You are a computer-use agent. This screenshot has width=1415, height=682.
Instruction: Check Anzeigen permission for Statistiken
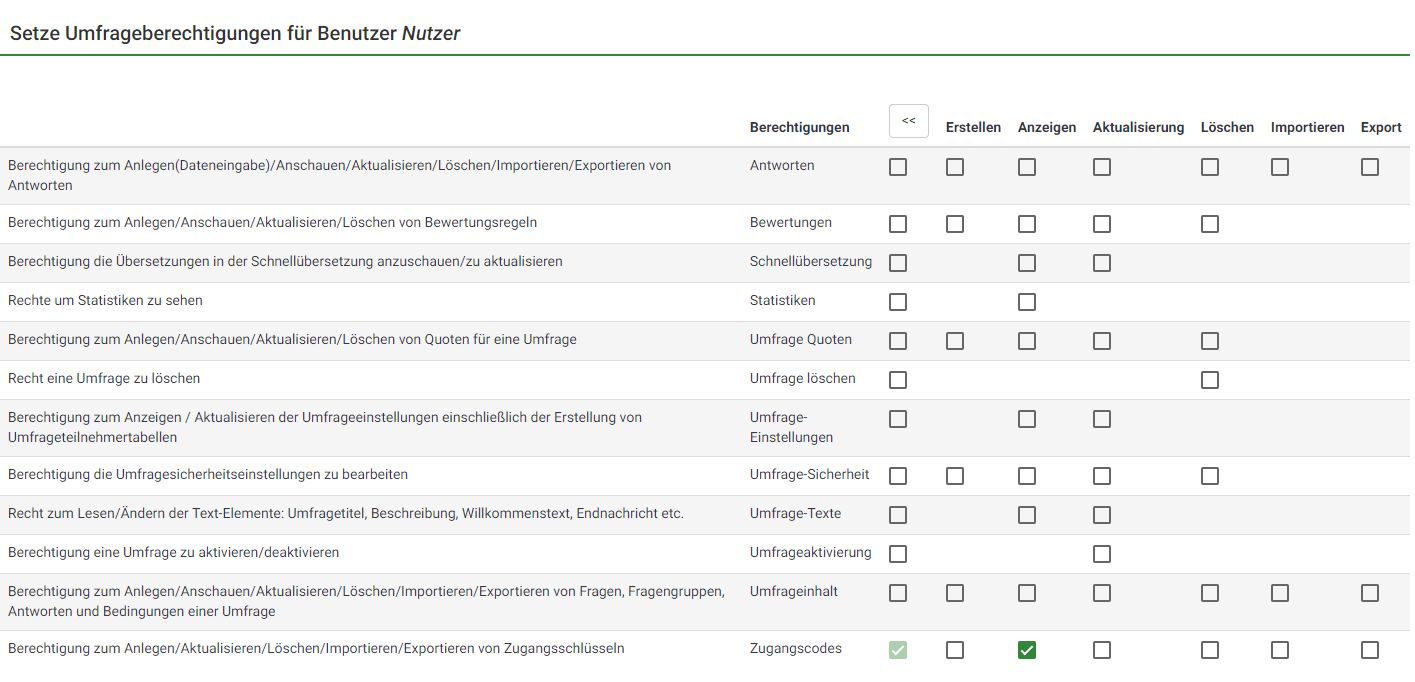1027,302
